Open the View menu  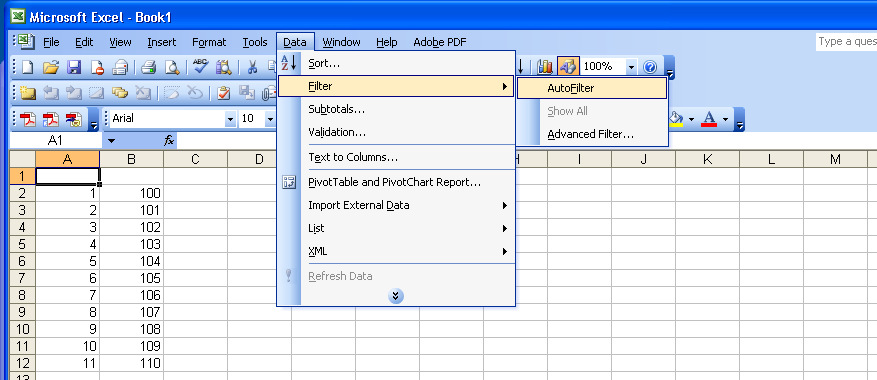coord(120,42)
